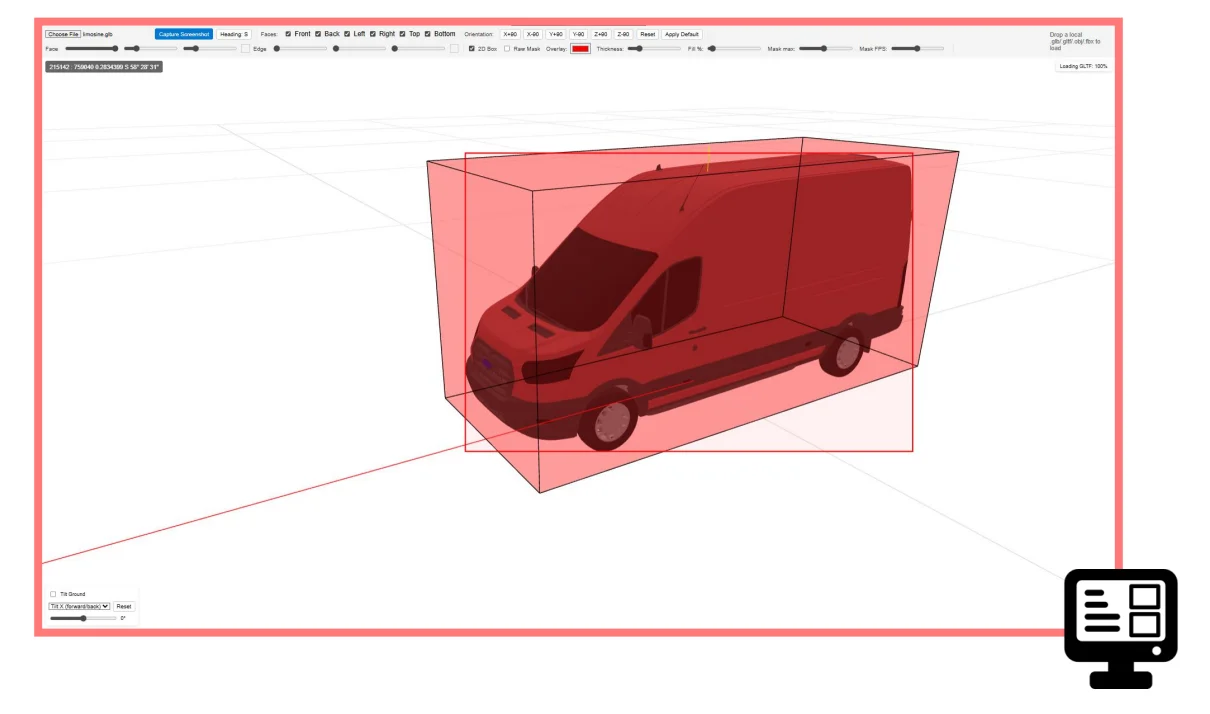
Task: Open the color swatch left of Edge label
Action: coord(246,48)
